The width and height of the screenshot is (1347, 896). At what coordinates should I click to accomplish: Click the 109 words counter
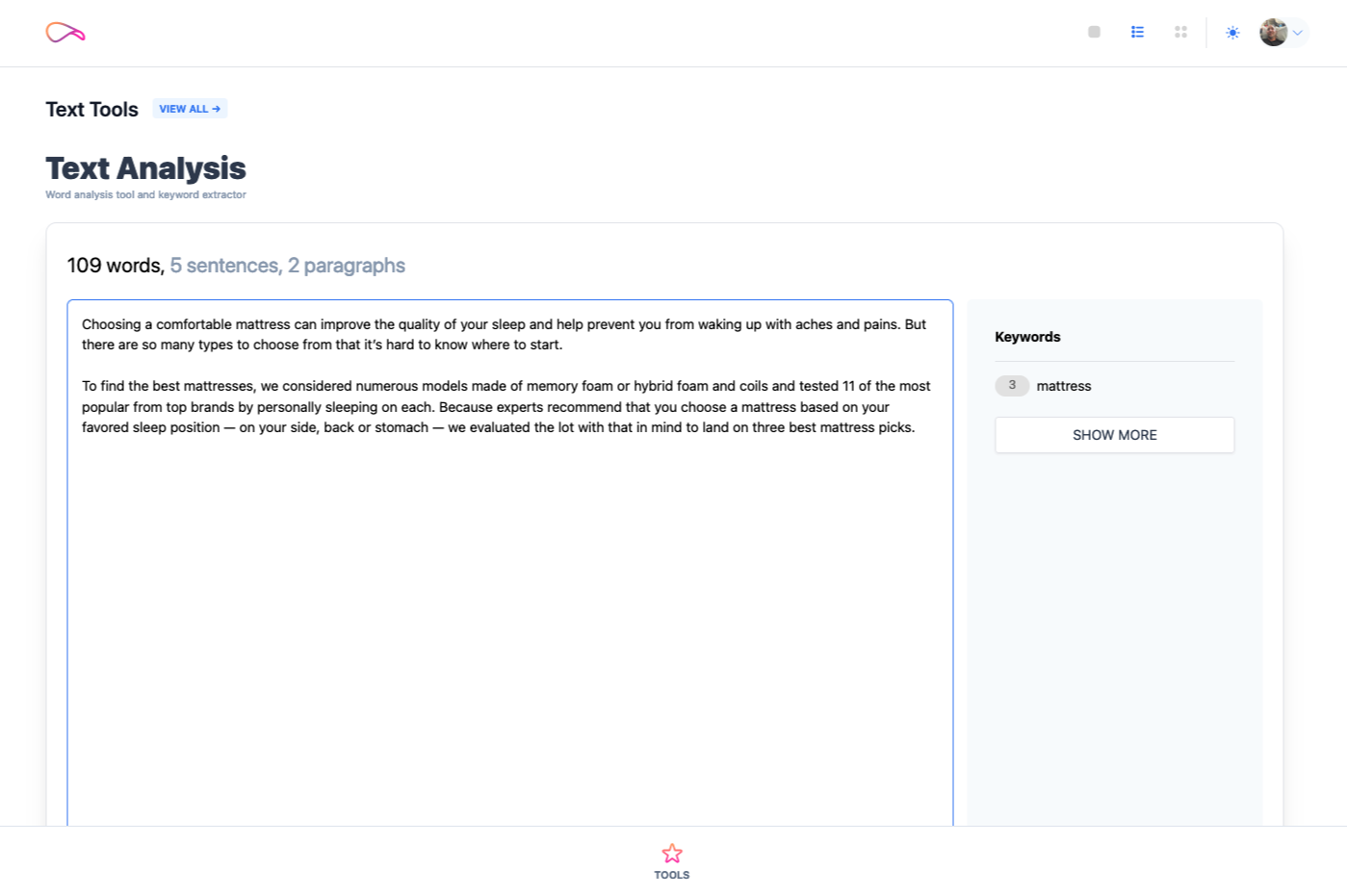pos(116,266)
